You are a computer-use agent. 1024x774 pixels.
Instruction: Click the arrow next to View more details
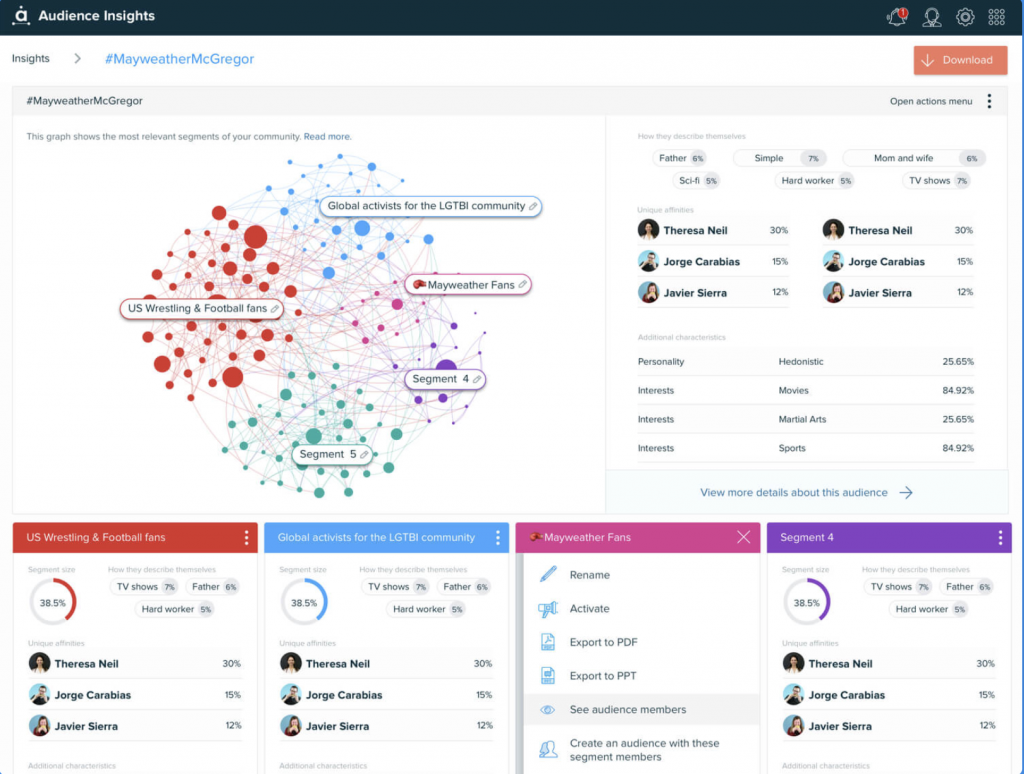click(906, 492)
